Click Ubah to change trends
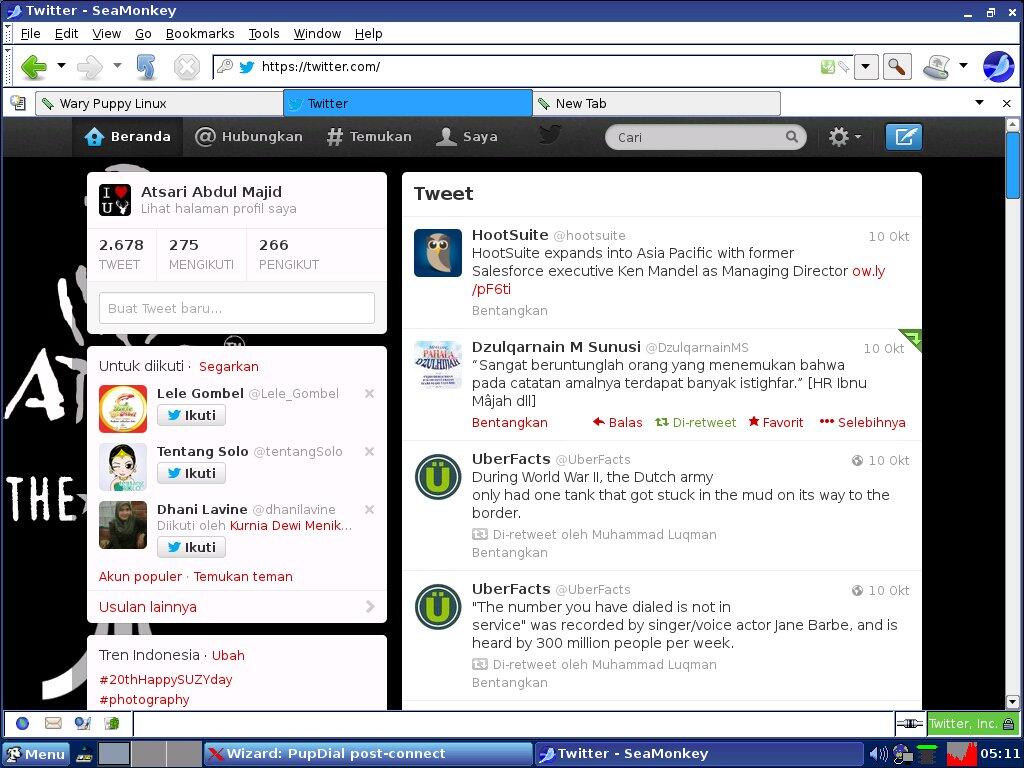Screen dimensions: 1024x768 pyautogui.click(x=228, y=655)
